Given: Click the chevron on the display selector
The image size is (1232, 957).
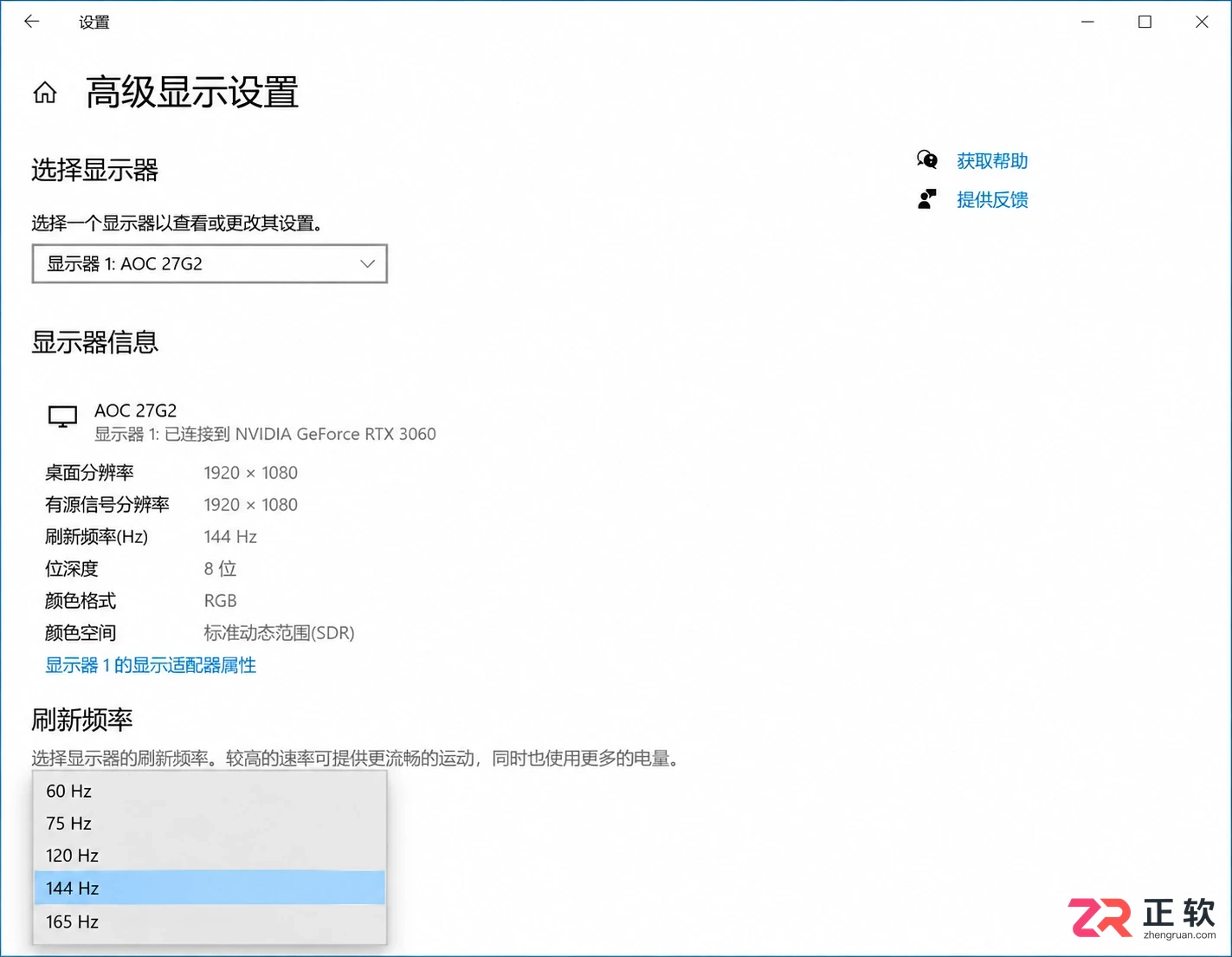Looking at the screenshot, I should point(367,263).
